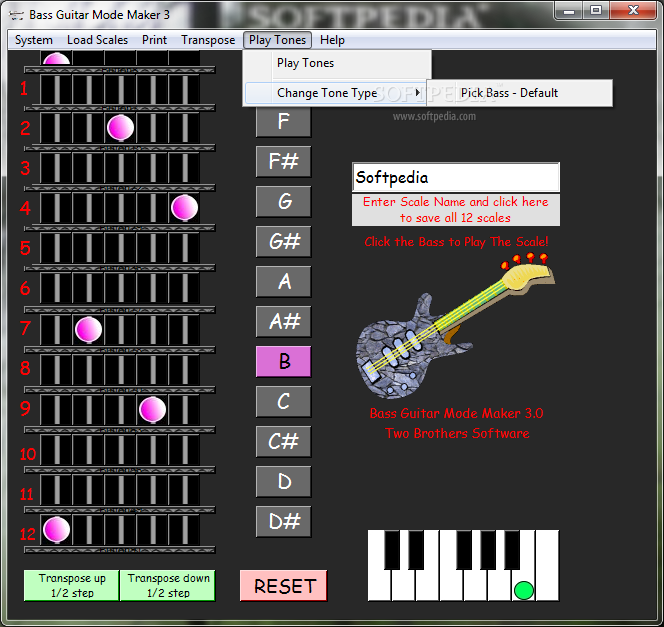Select the D key button
This screenshot has height=627, width=664.
coord(283,481)
